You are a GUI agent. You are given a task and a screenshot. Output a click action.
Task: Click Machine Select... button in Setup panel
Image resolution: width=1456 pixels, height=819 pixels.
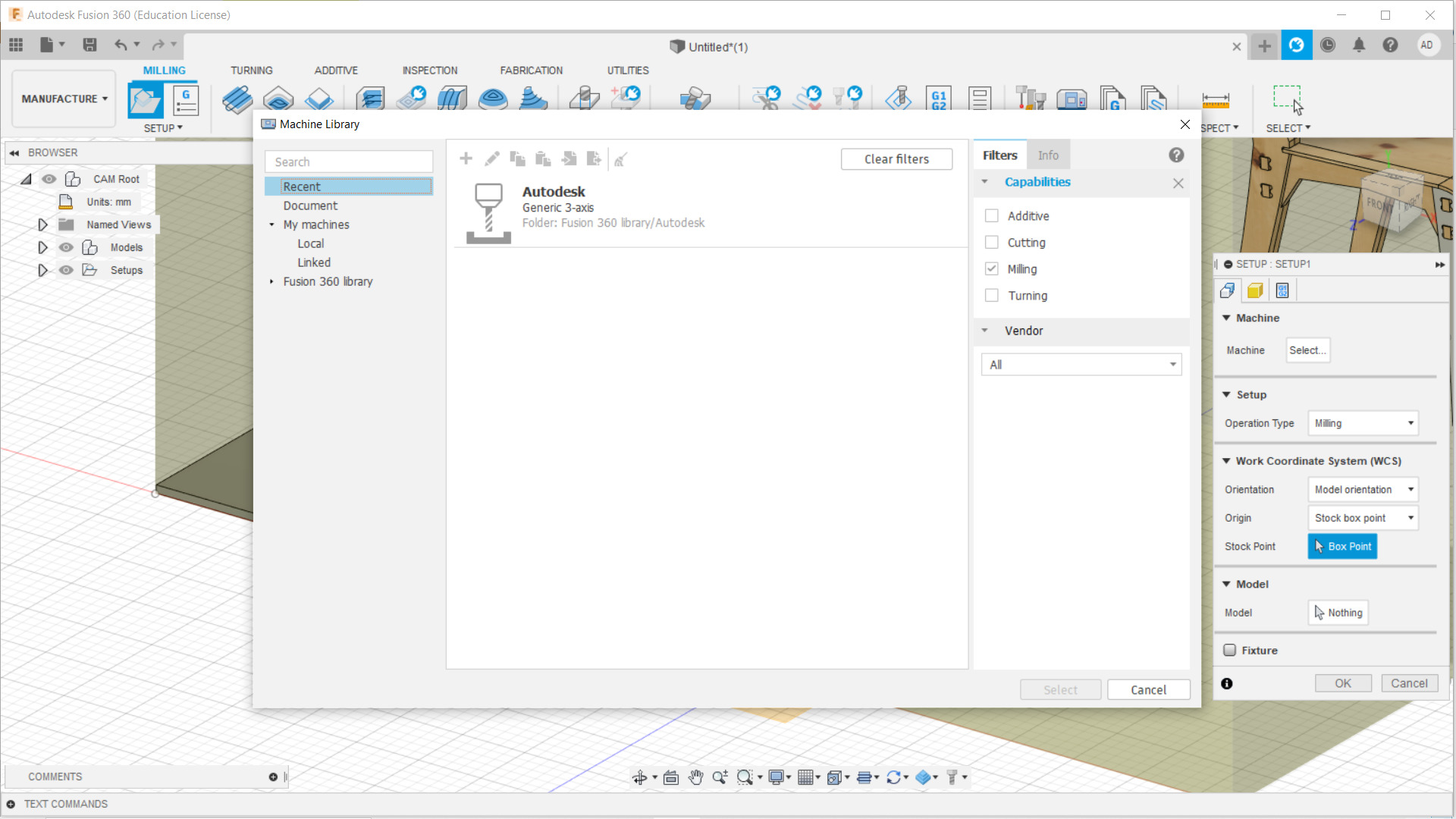click(1308, 350)
